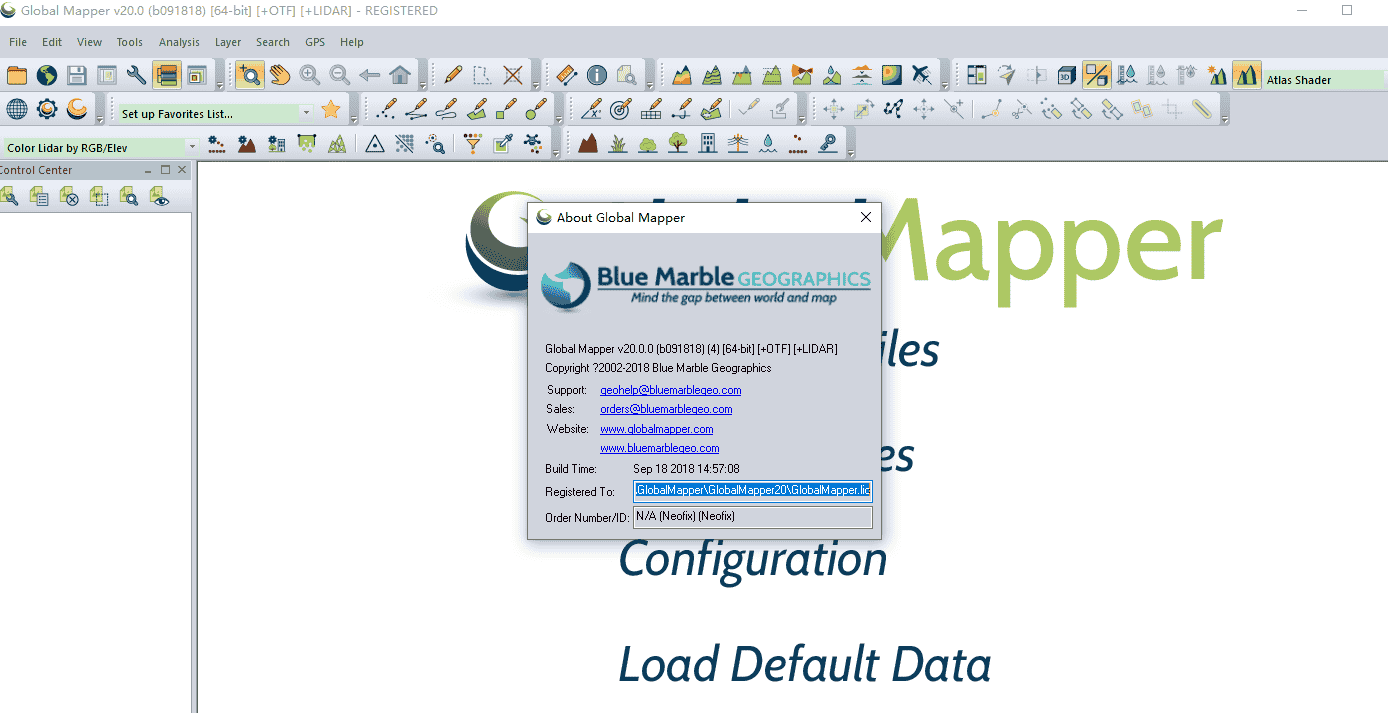The image size is (1388, 713).
Task: Select the Zoom tool in the toolbar
Action: [249, 75]
